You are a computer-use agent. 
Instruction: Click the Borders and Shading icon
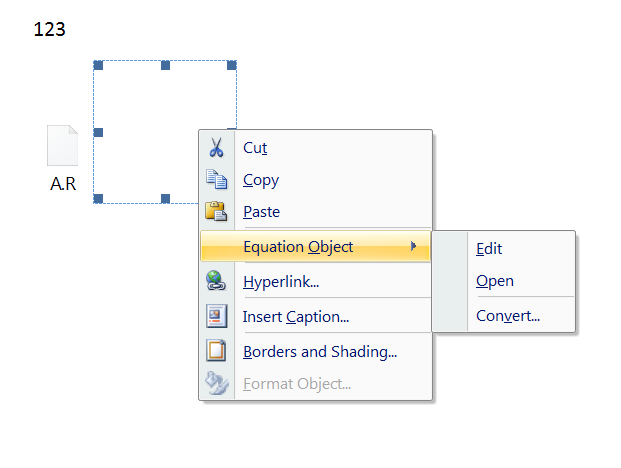coord(216,351)
